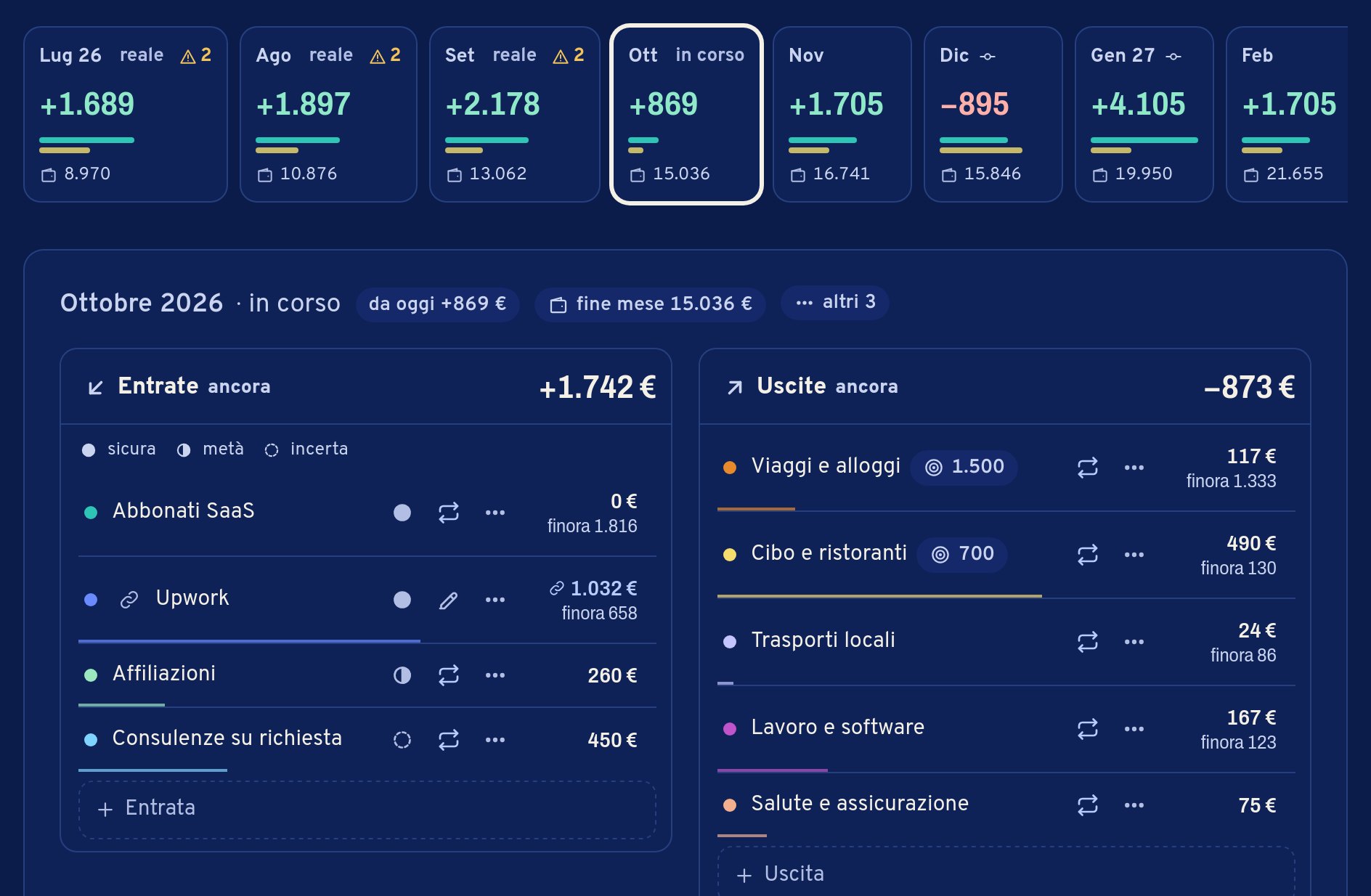Click the 'fine mese 15.036 €' chip
Image resolution: width=1371 pixels, height=896 pixels.
(651, 304)
